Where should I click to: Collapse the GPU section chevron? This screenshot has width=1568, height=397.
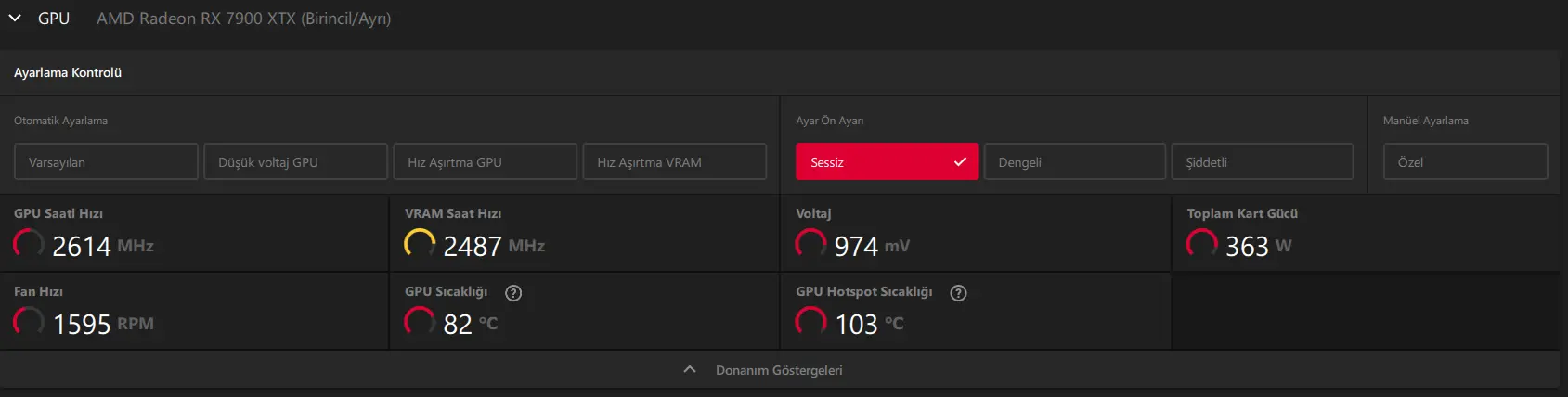coord(15,19)
